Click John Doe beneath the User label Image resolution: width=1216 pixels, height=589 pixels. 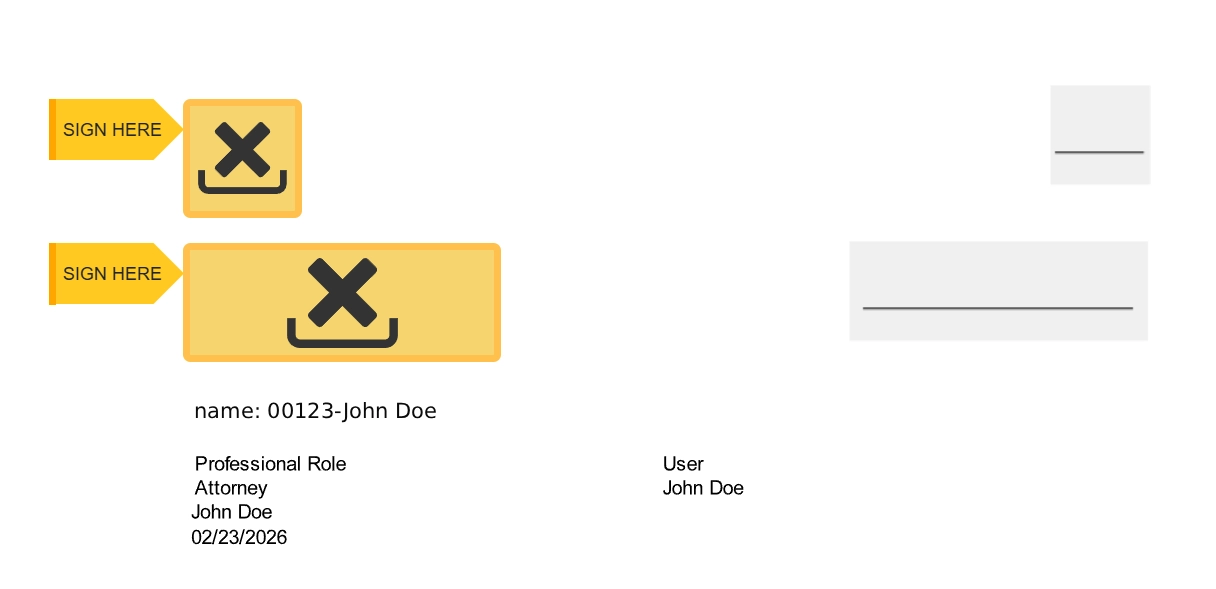click(703, 488)
